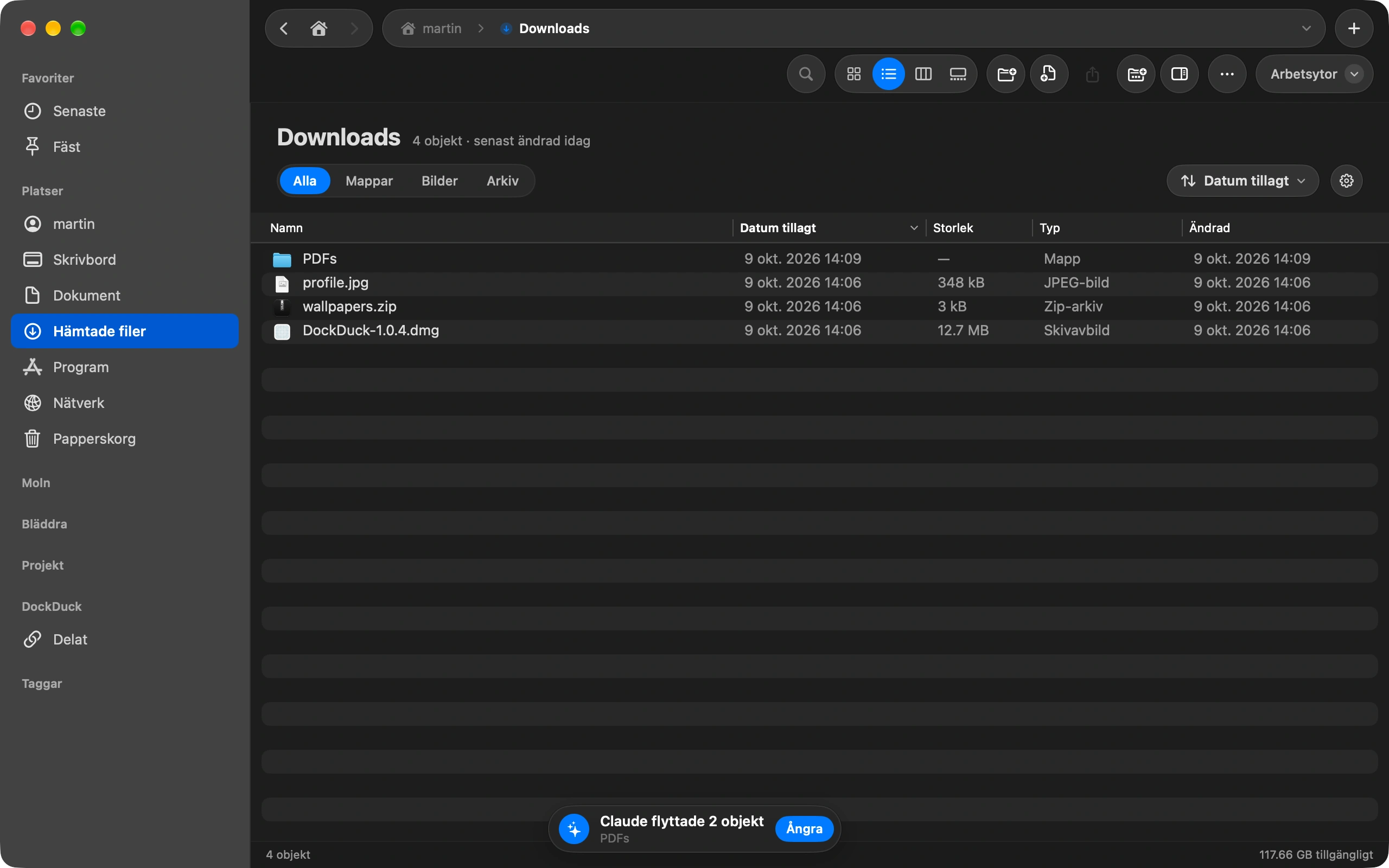Switch to column view
1389x868 pixels.
coord(923,74)
